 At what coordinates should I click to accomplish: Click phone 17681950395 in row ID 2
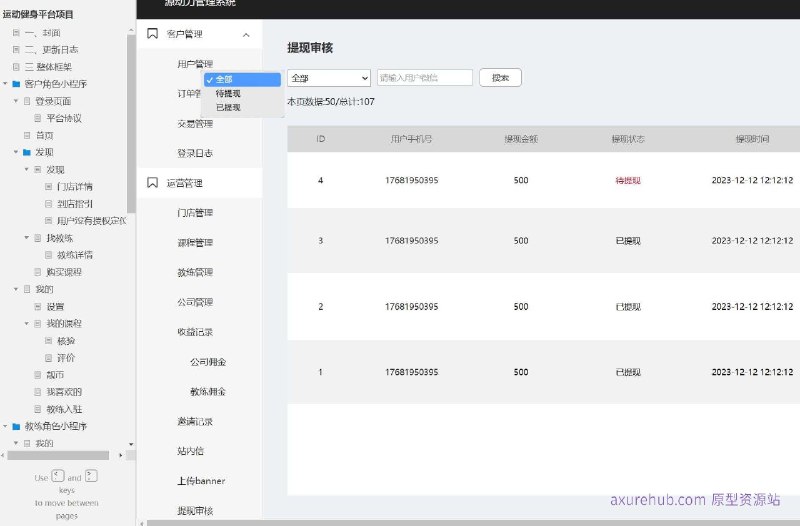pos(411,307)
